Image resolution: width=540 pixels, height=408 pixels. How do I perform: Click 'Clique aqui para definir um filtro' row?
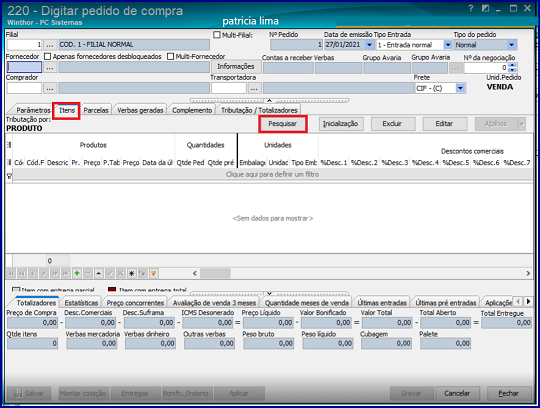coord(272,175)
